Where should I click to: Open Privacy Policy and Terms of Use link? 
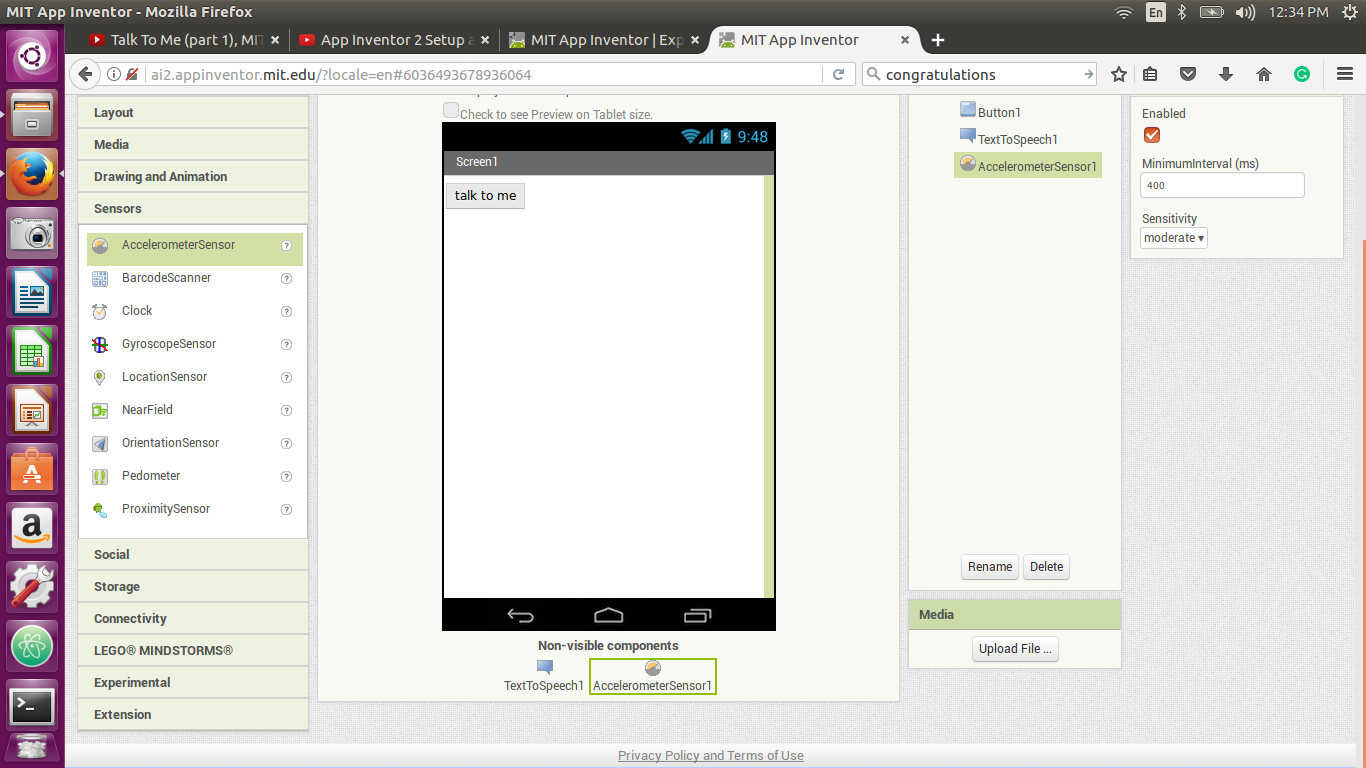[711, 756]
